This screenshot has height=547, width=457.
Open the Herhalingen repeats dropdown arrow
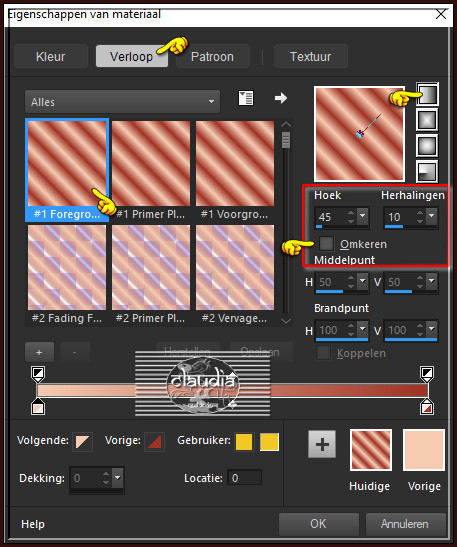click(x=432, y=216)
